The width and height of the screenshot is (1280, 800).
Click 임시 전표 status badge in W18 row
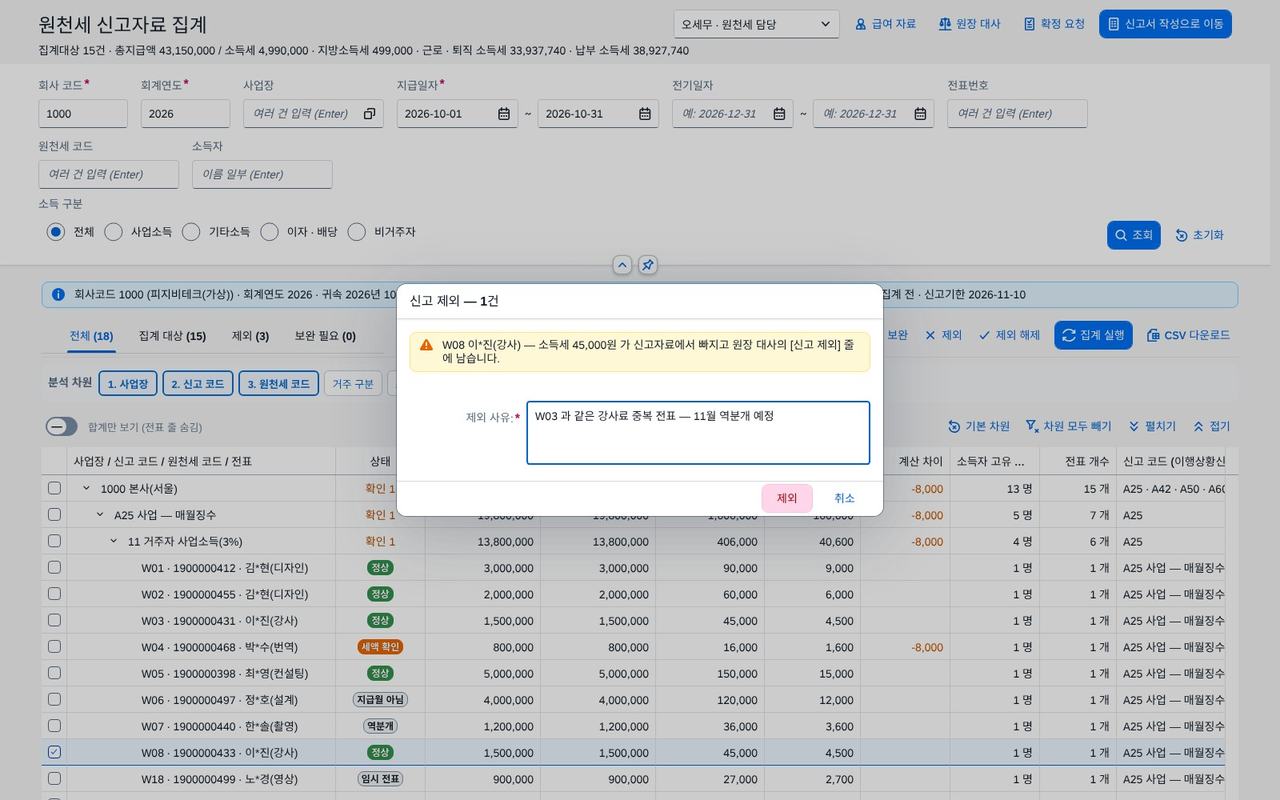[x=380, y=778]
